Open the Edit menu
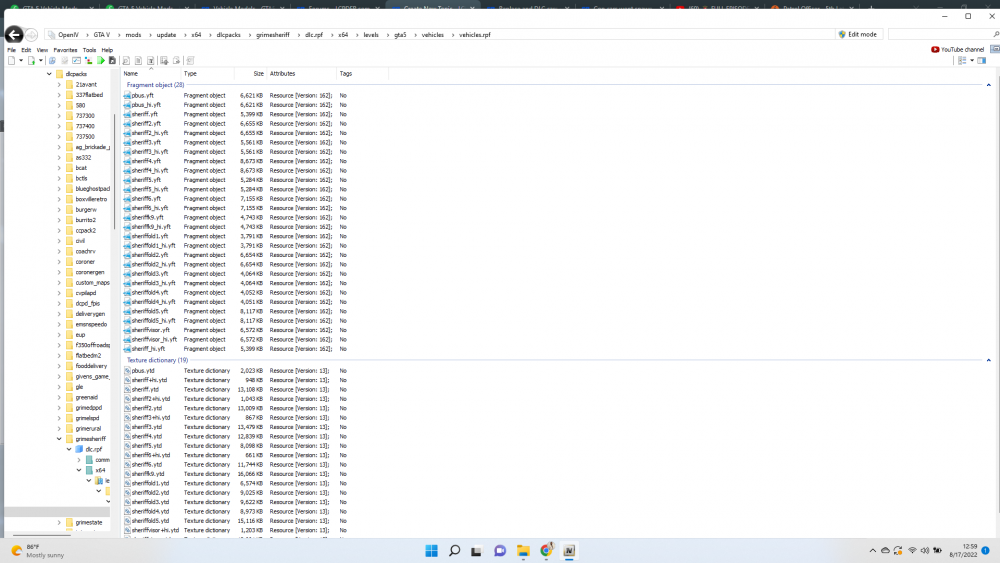The height and width of the screenshot is (563, 1000). pyautogui.click(x=26, y=50)
